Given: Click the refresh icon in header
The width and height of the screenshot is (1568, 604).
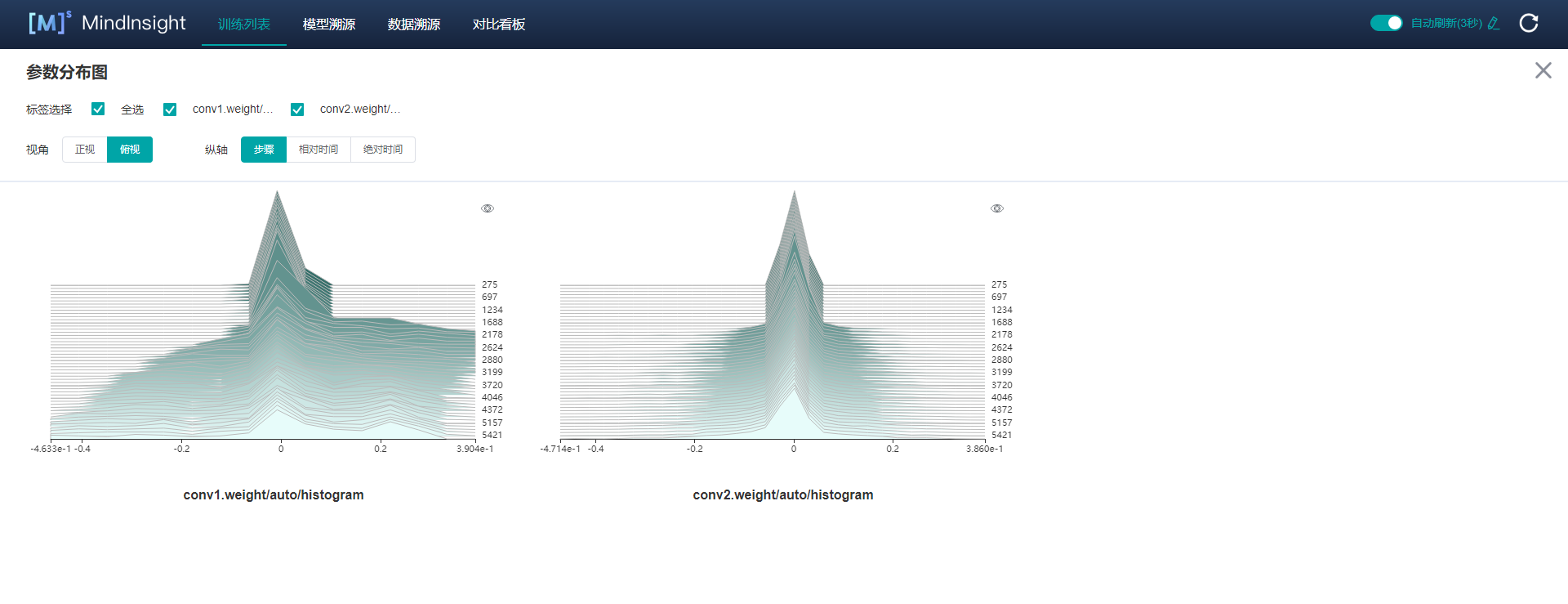Looking at the screenshot, I should (x=1528, y=23).
